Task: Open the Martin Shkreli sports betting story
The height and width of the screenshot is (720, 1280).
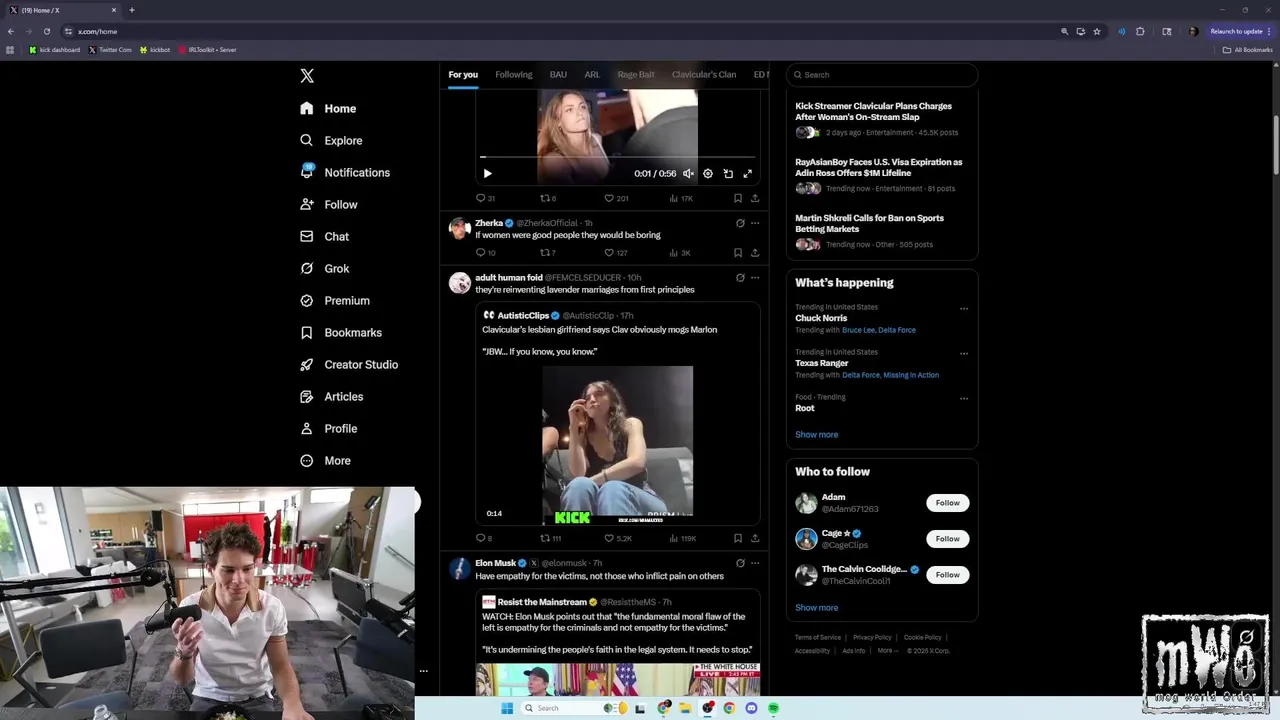Action: click(x=881, y=233)
